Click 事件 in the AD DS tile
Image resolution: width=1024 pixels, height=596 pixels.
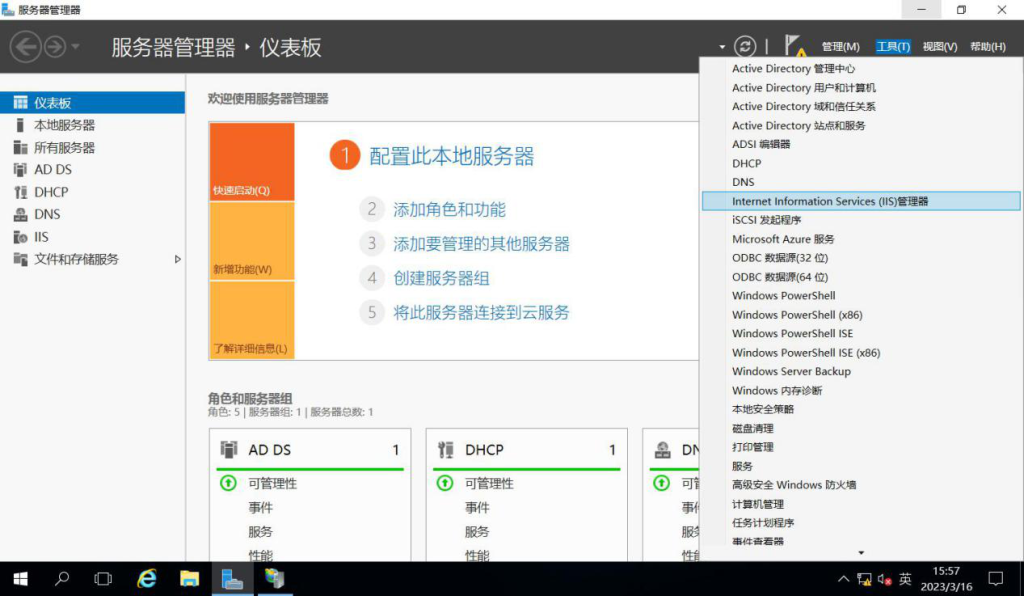click(261, 507)
